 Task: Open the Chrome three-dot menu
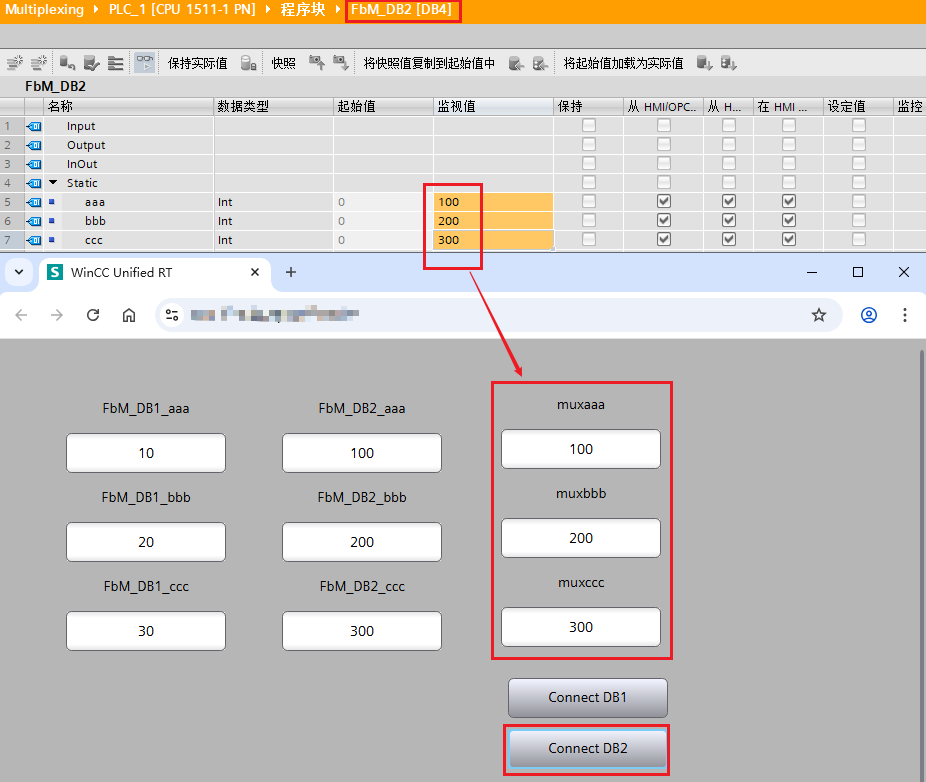pyautogui.click(x=904, y=315)
